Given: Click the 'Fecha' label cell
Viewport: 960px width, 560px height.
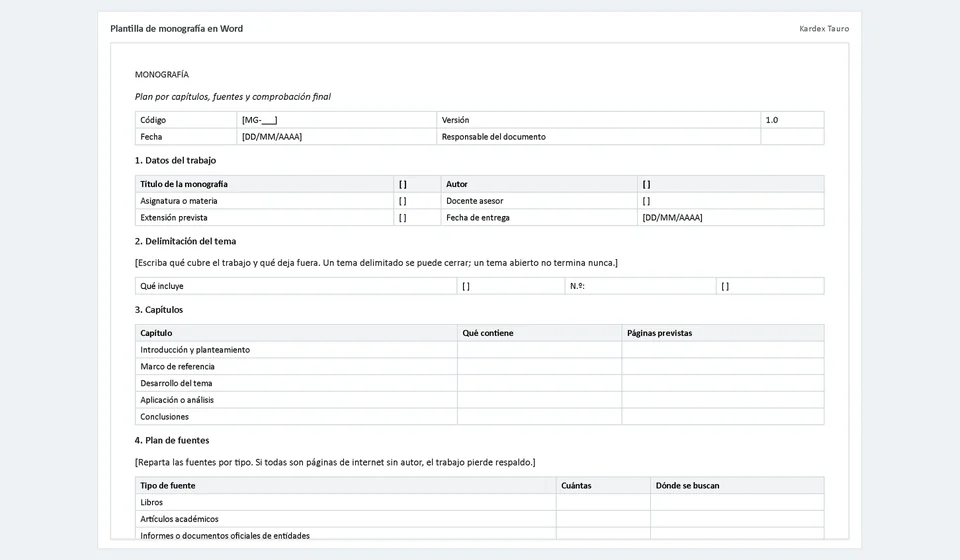Looking at the screenshot, I should (x=186, y=136).
